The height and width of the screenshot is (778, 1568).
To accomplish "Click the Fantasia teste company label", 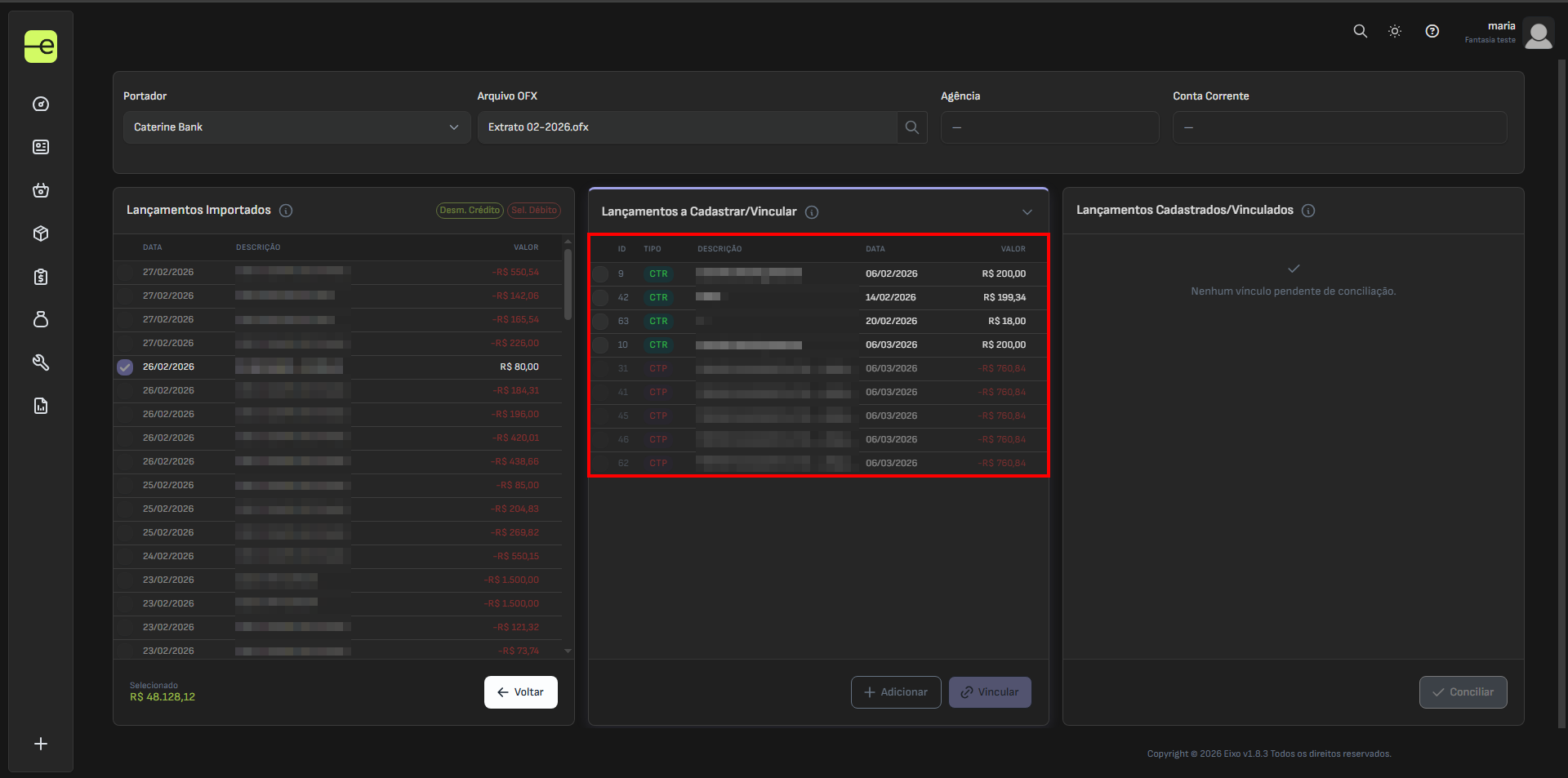I will point(1490,40).
